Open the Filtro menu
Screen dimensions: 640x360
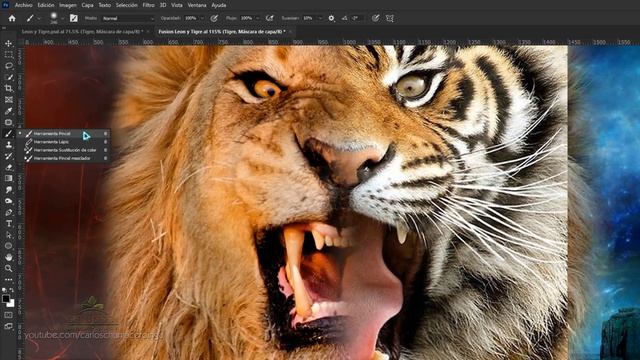coord(149,5)
